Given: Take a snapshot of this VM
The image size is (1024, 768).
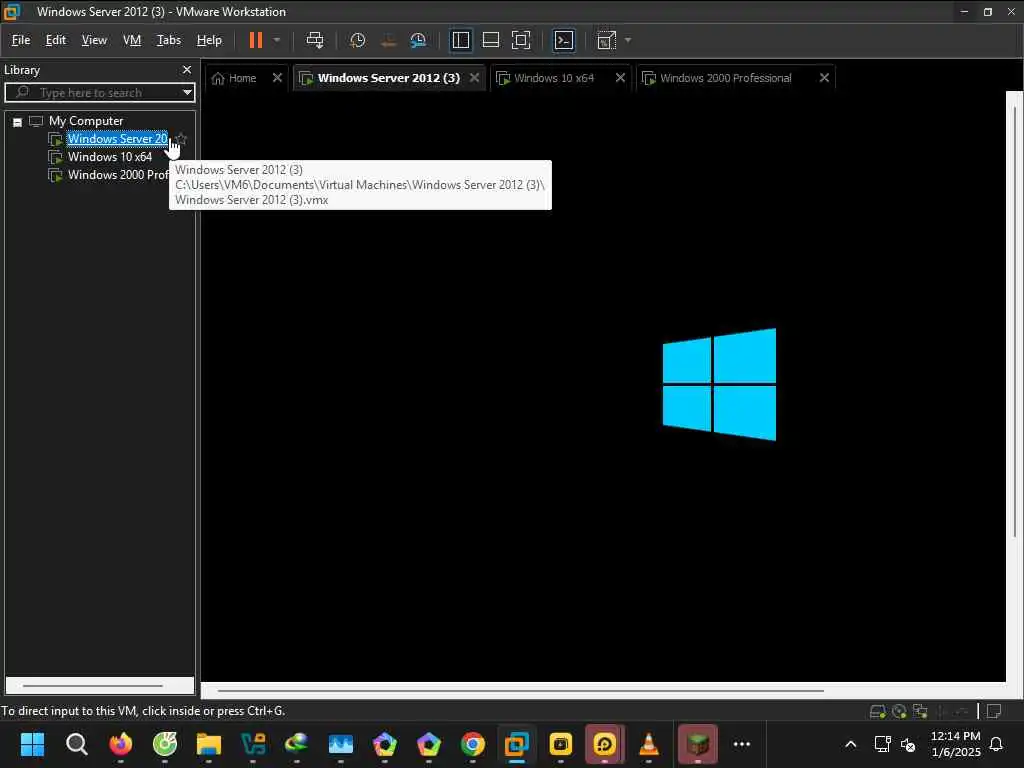Looking at the screenshot, I should tap(358, 40).
